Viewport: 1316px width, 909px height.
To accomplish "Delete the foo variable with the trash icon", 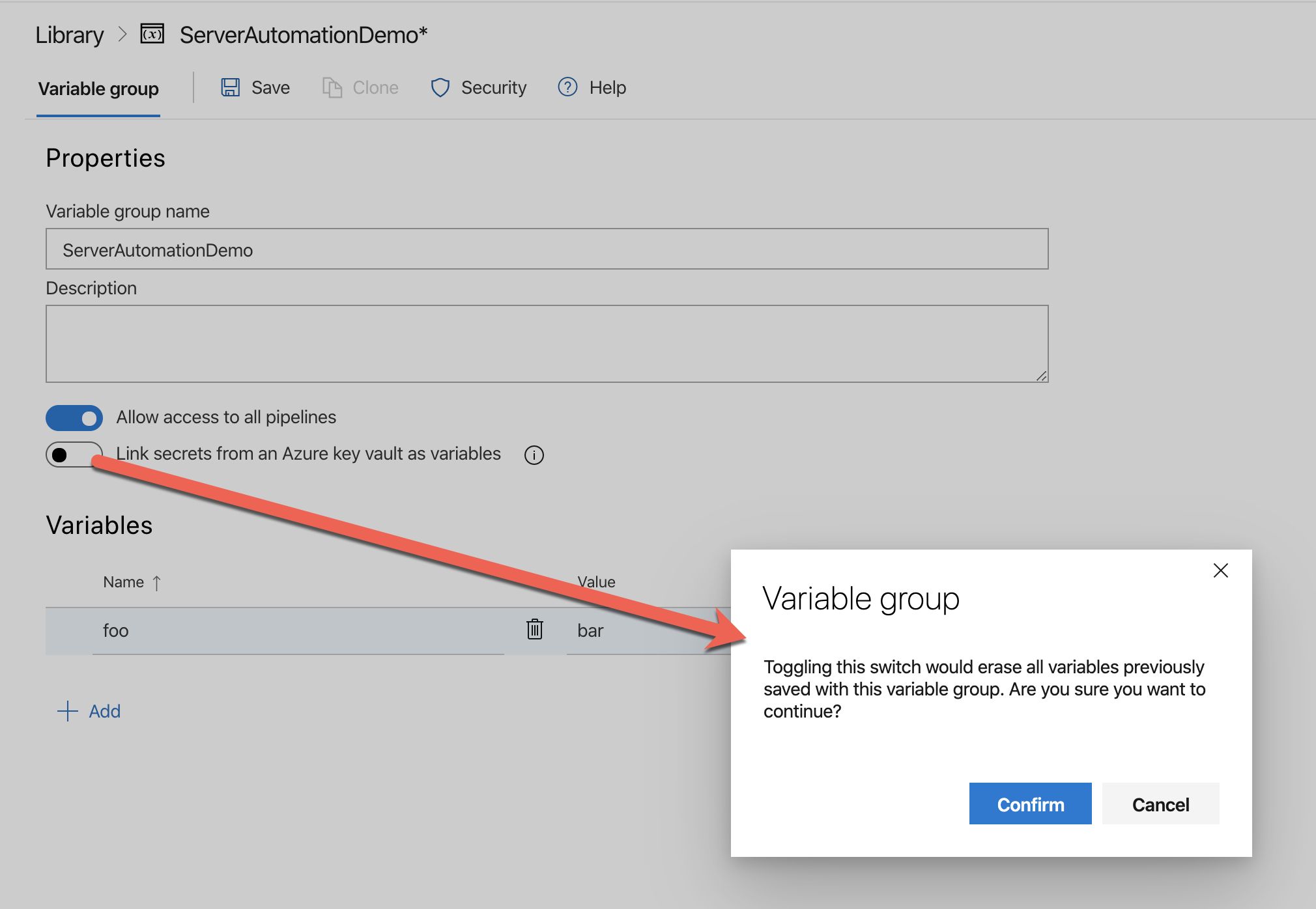I will click(534, 629).
